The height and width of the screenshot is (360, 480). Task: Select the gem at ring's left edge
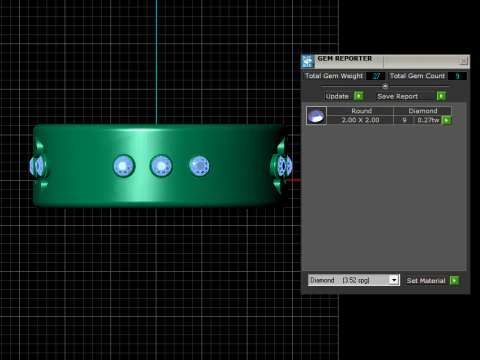pos(37,166)
